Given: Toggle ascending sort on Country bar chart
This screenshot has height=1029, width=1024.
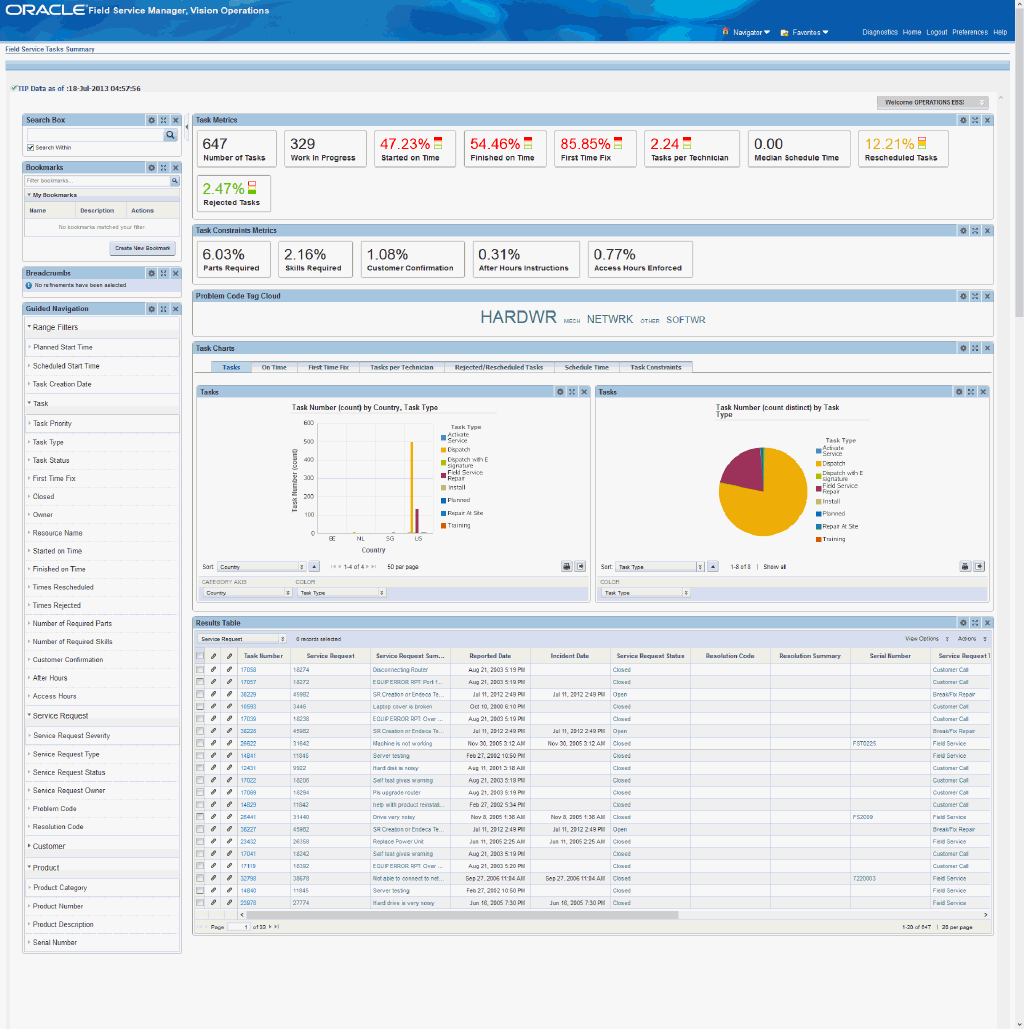Looking at the screenshot, I should click(x=314, y=566).
